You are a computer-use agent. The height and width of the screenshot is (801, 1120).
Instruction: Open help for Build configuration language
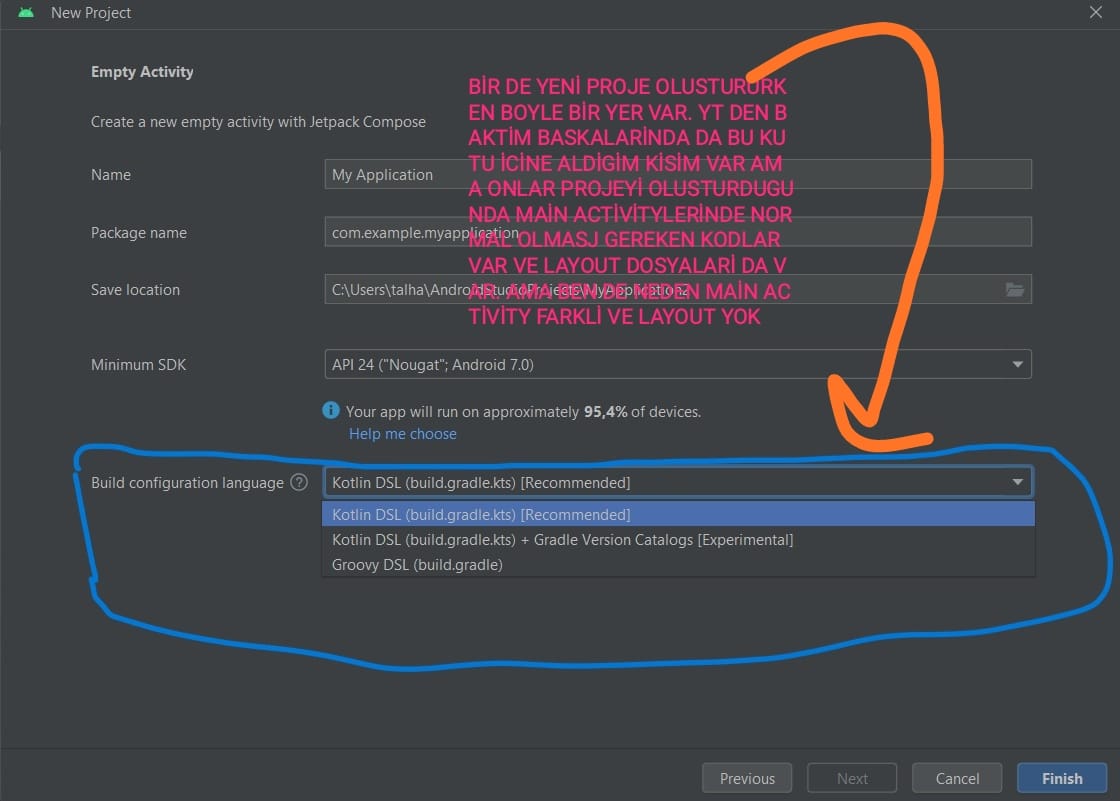coord(299,482)
